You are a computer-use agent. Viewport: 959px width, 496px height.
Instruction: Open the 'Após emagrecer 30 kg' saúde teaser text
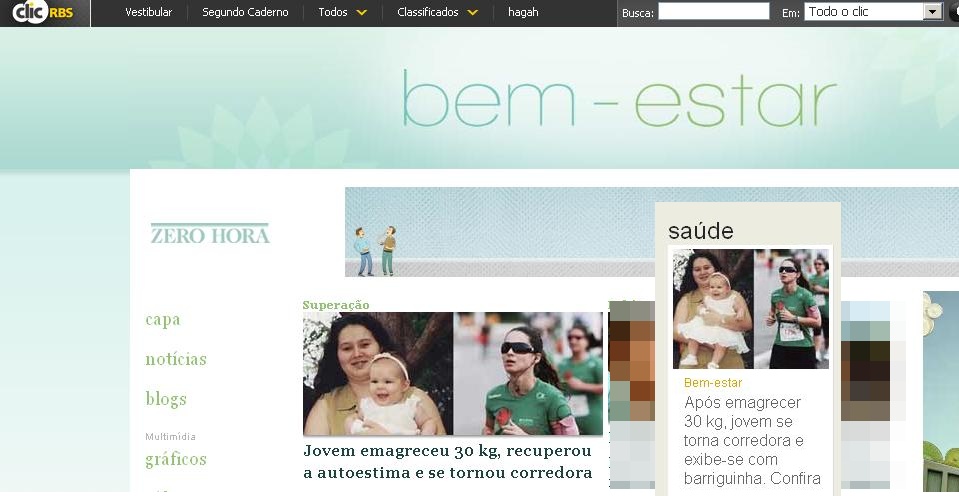(x=752, y=440)
